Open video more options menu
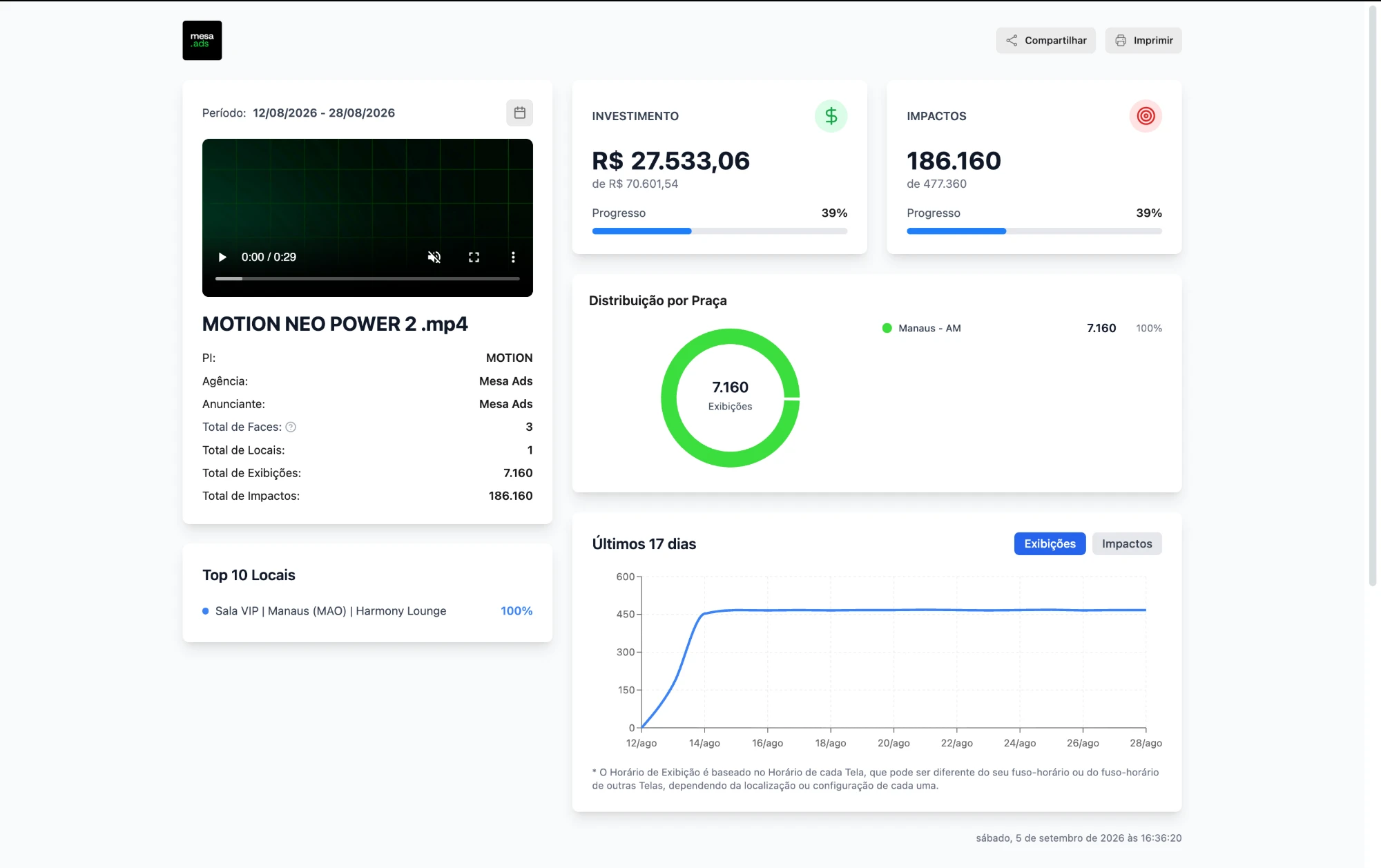Image resolution: width=1381 pixels, height=868 pixels. click(513, 257)
